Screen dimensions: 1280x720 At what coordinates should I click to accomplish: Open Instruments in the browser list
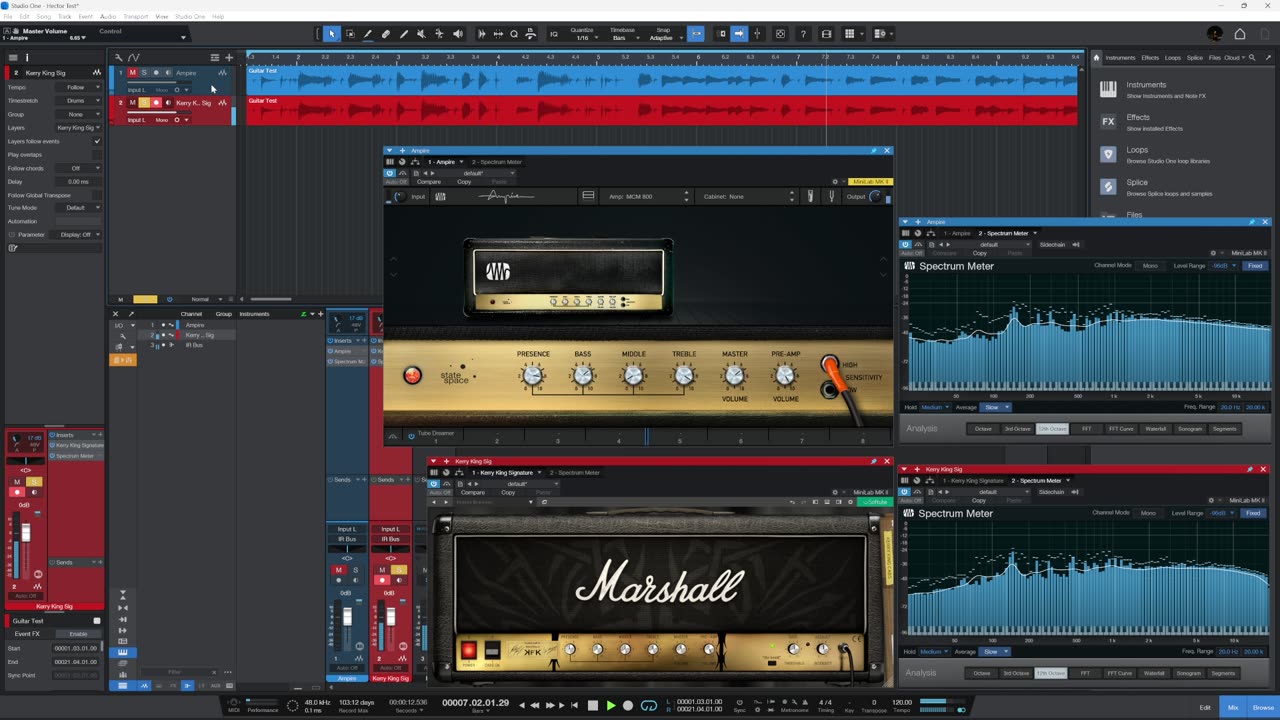coord(1146,85)
